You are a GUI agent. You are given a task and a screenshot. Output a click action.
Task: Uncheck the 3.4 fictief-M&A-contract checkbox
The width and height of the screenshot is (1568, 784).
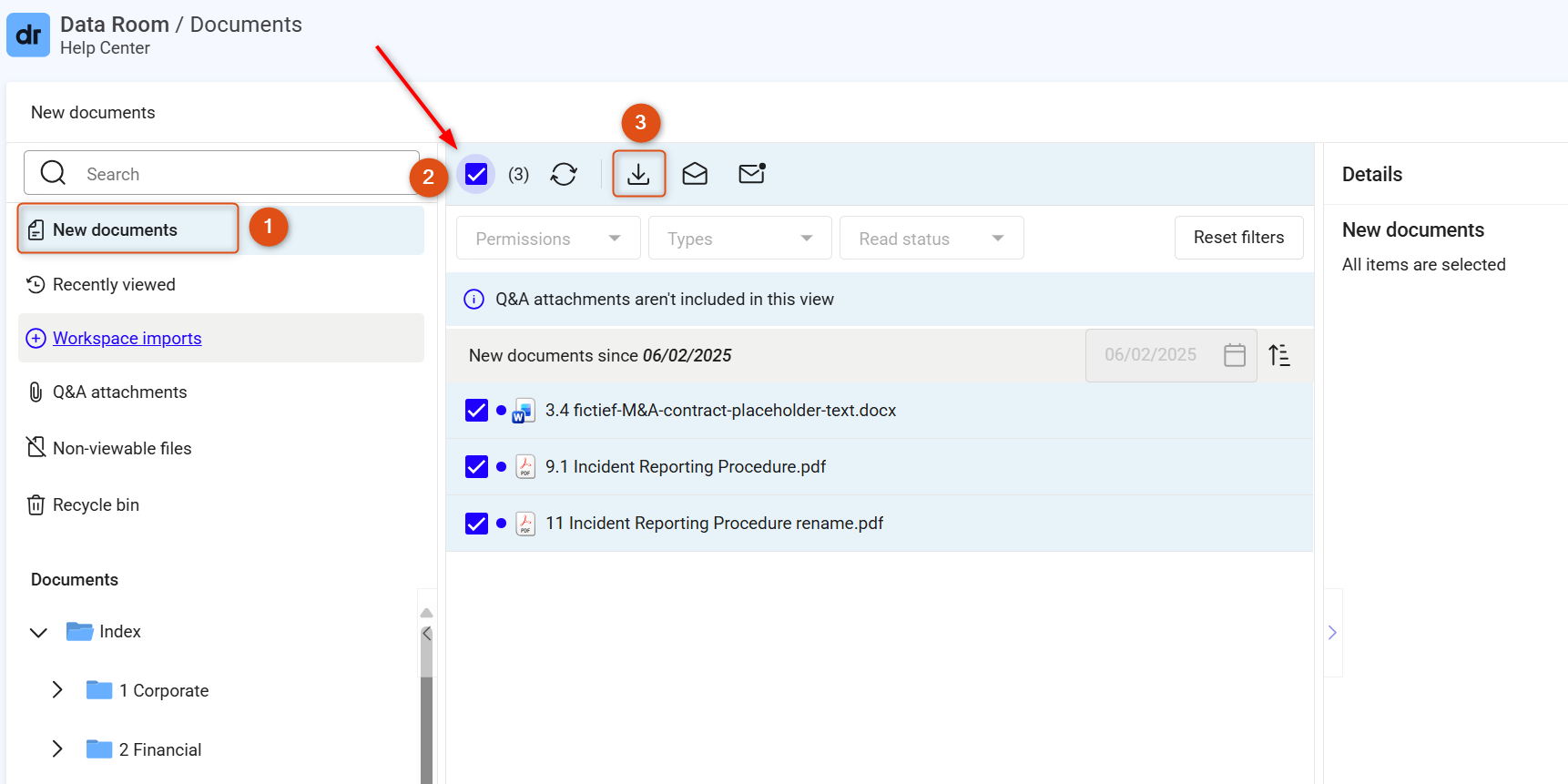[x=476, y=411]
